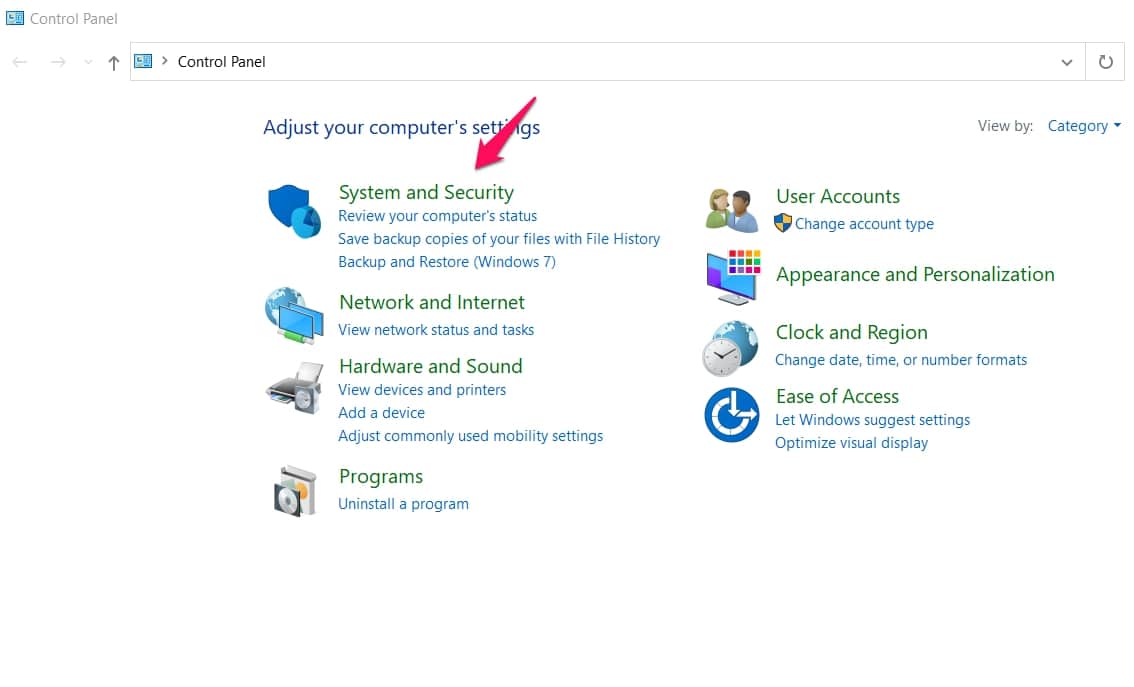The width and height of the screenshot is (1134, 687).
Task: Open Save backup copies with File History
Action: click(499, 239)
